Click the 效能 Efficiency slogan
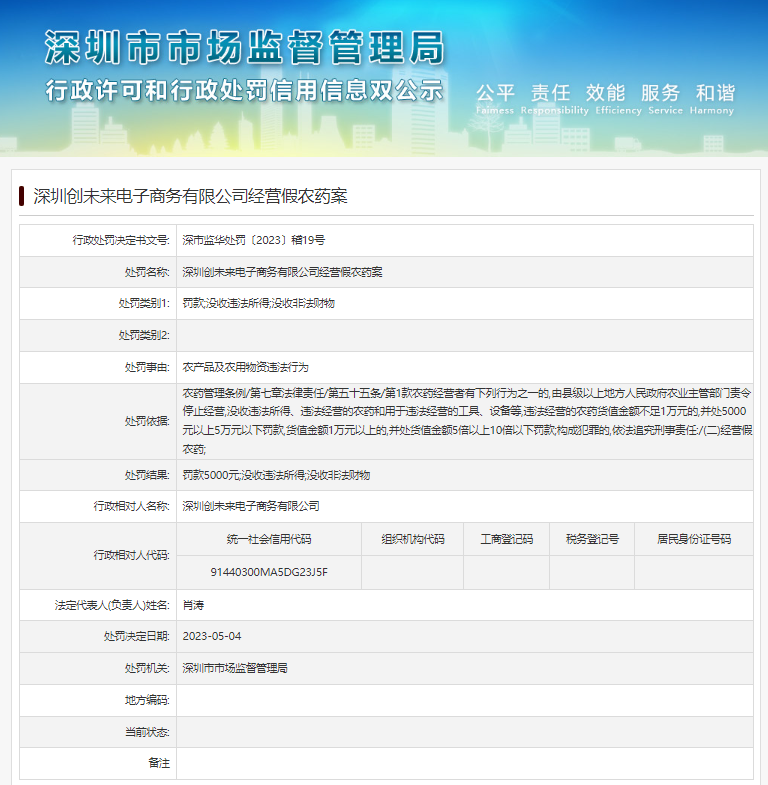768x785 pixels. pyautogui.click(x=618, y=99)
